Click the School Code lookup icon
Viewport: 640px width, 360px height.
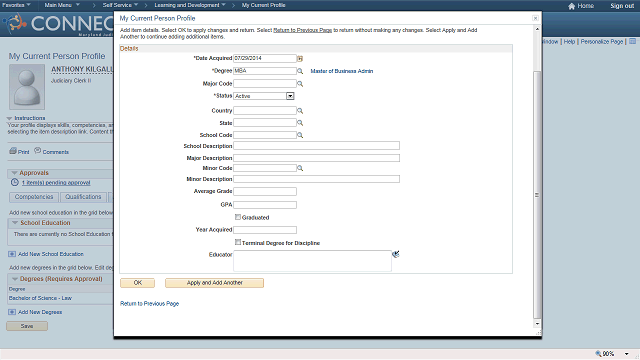[x=300, y=135]
